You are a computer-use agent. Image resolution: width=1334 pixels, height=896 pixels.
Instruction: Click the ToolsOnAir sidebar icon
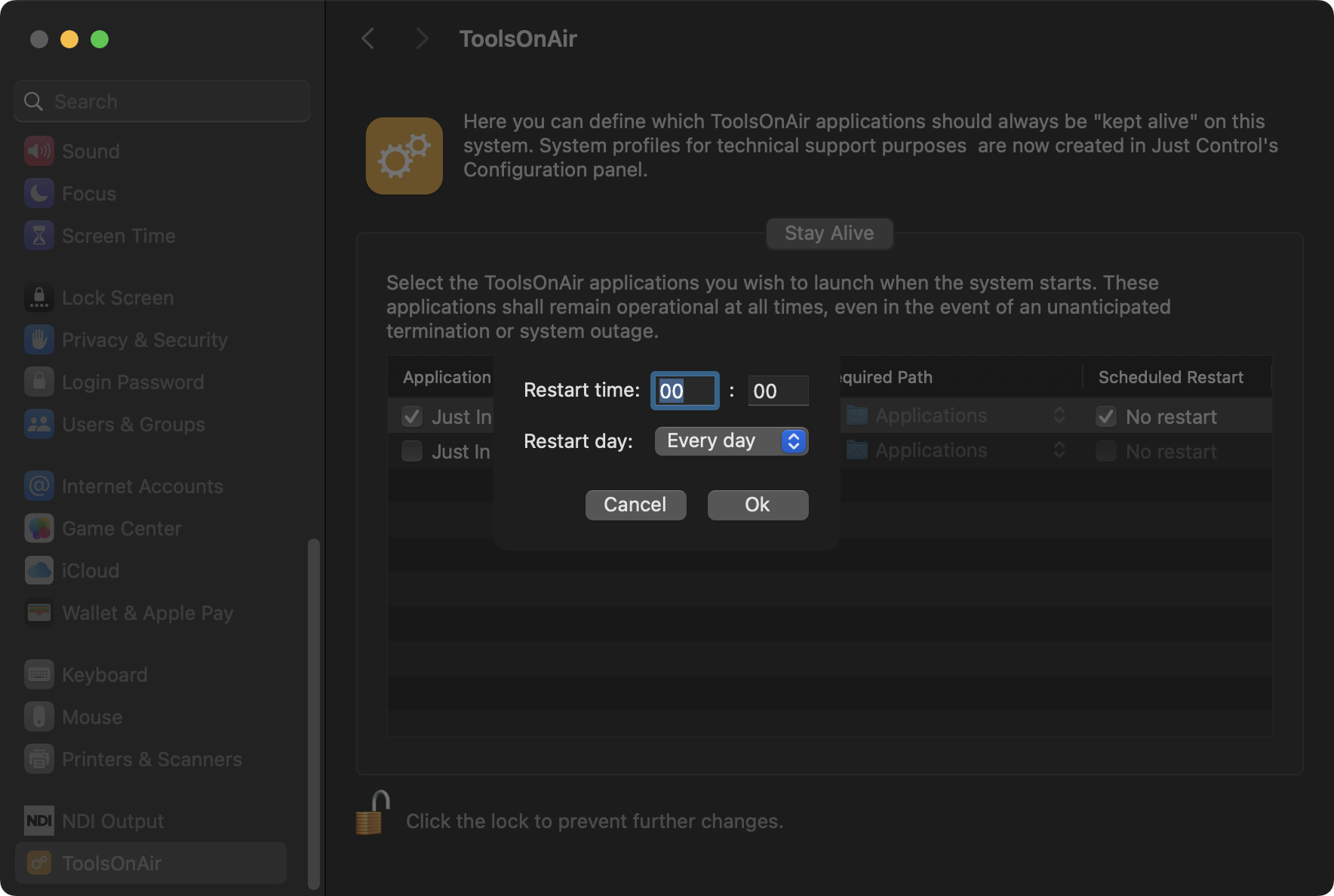[39, 863]
